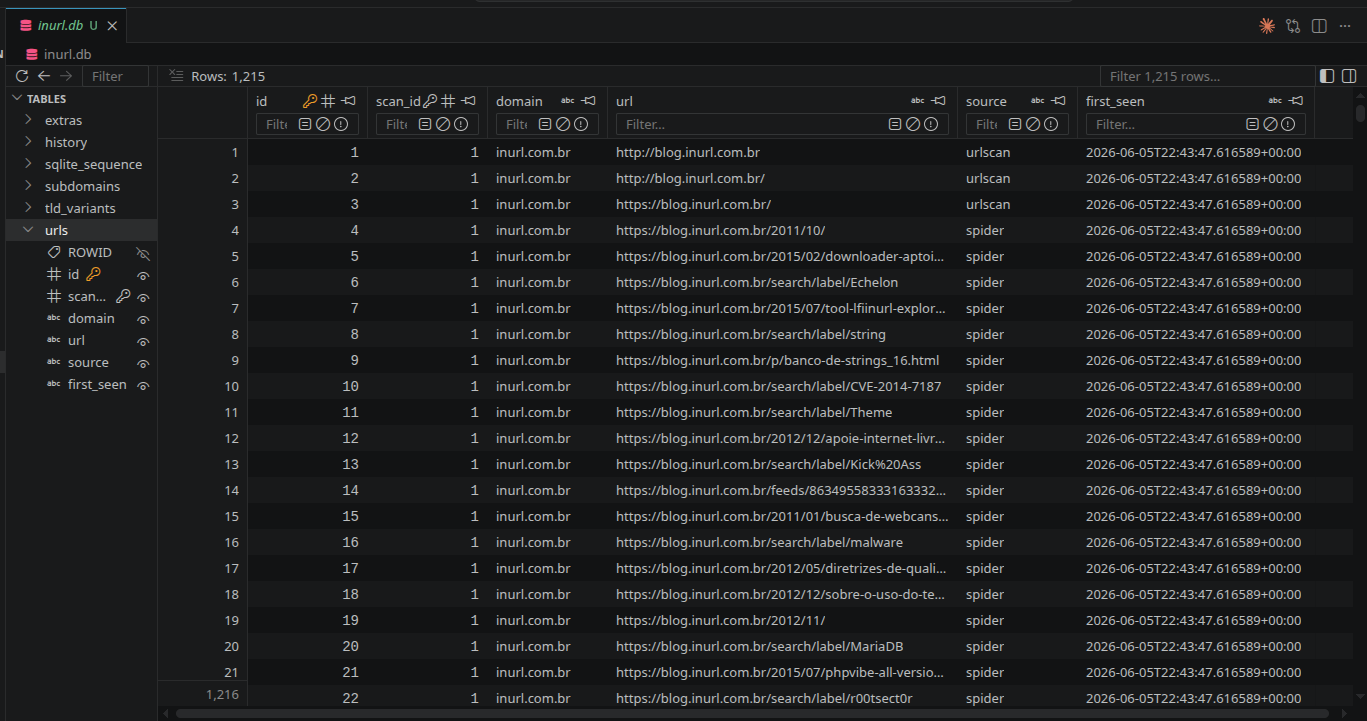This screenshot has width=1367, height=721.
Task: Click the abc icon beside first_seen in sidebar
Action: 54,384
